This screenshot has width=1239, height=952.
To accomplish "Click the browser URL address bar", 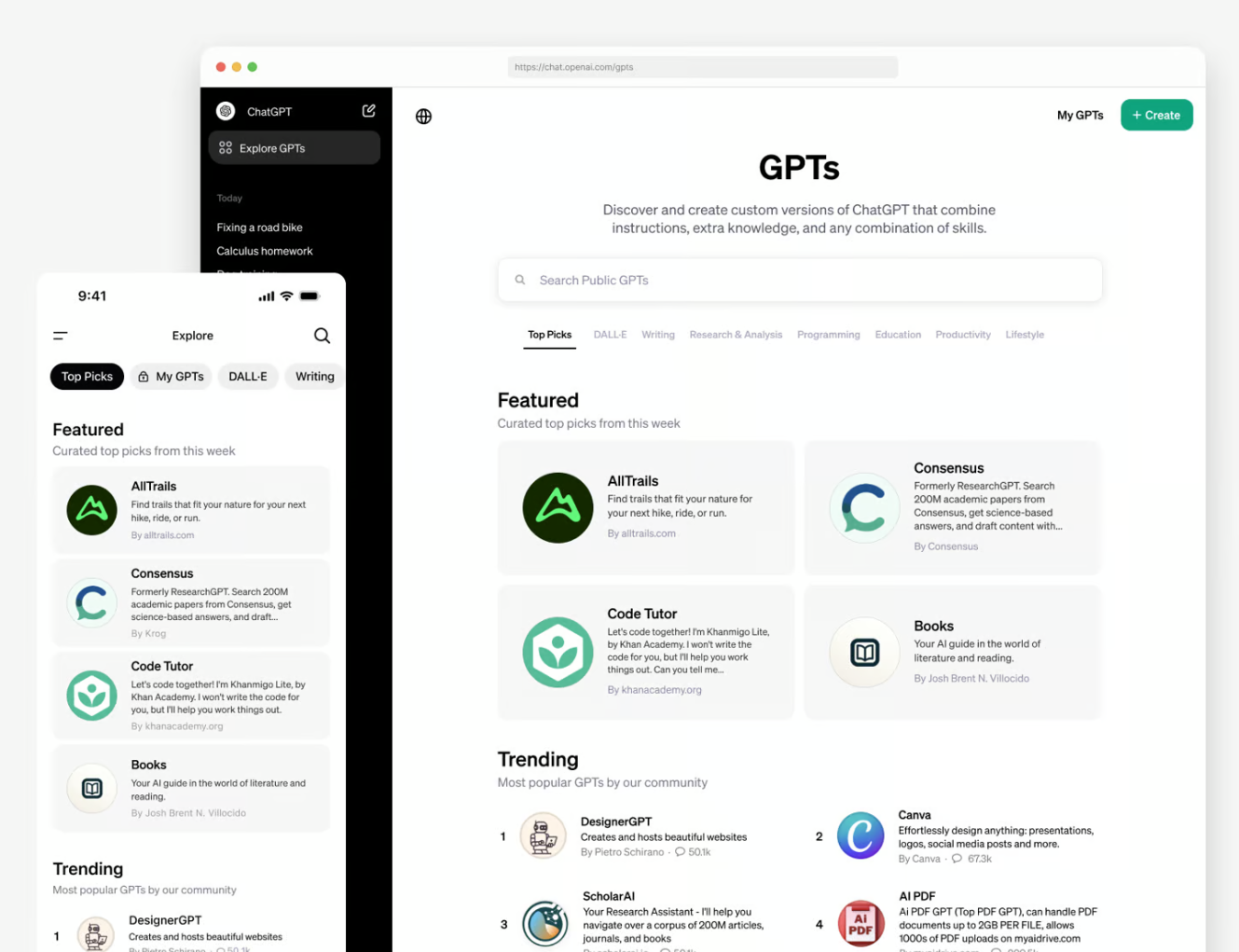I will pos(702,67).
